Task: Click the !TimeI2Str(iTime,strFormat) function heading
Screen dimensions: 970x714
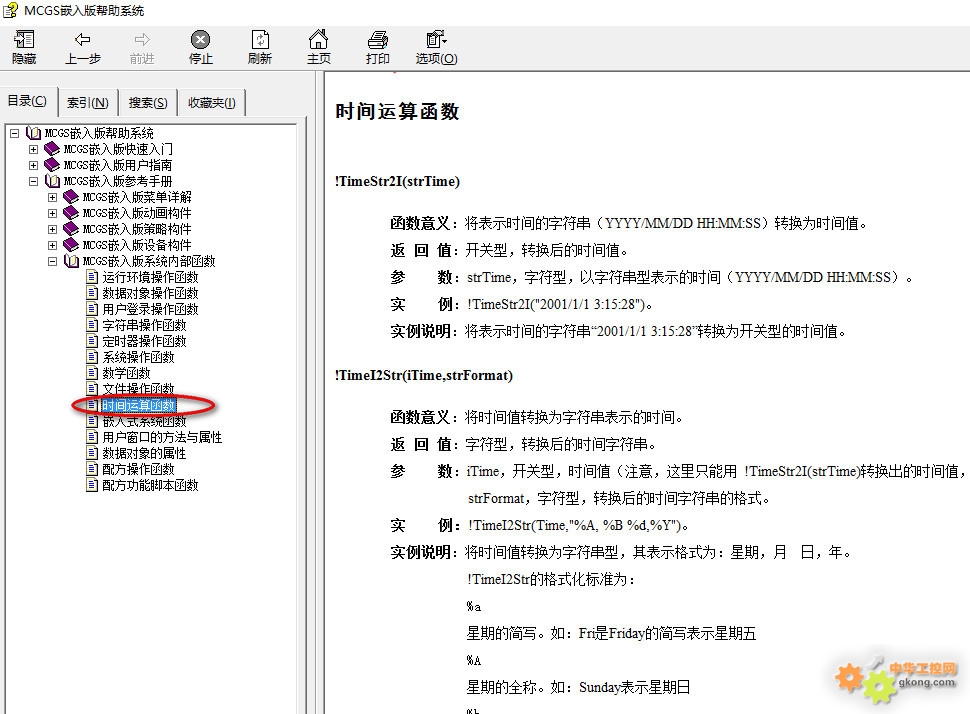Action: [x=424, y=376]
